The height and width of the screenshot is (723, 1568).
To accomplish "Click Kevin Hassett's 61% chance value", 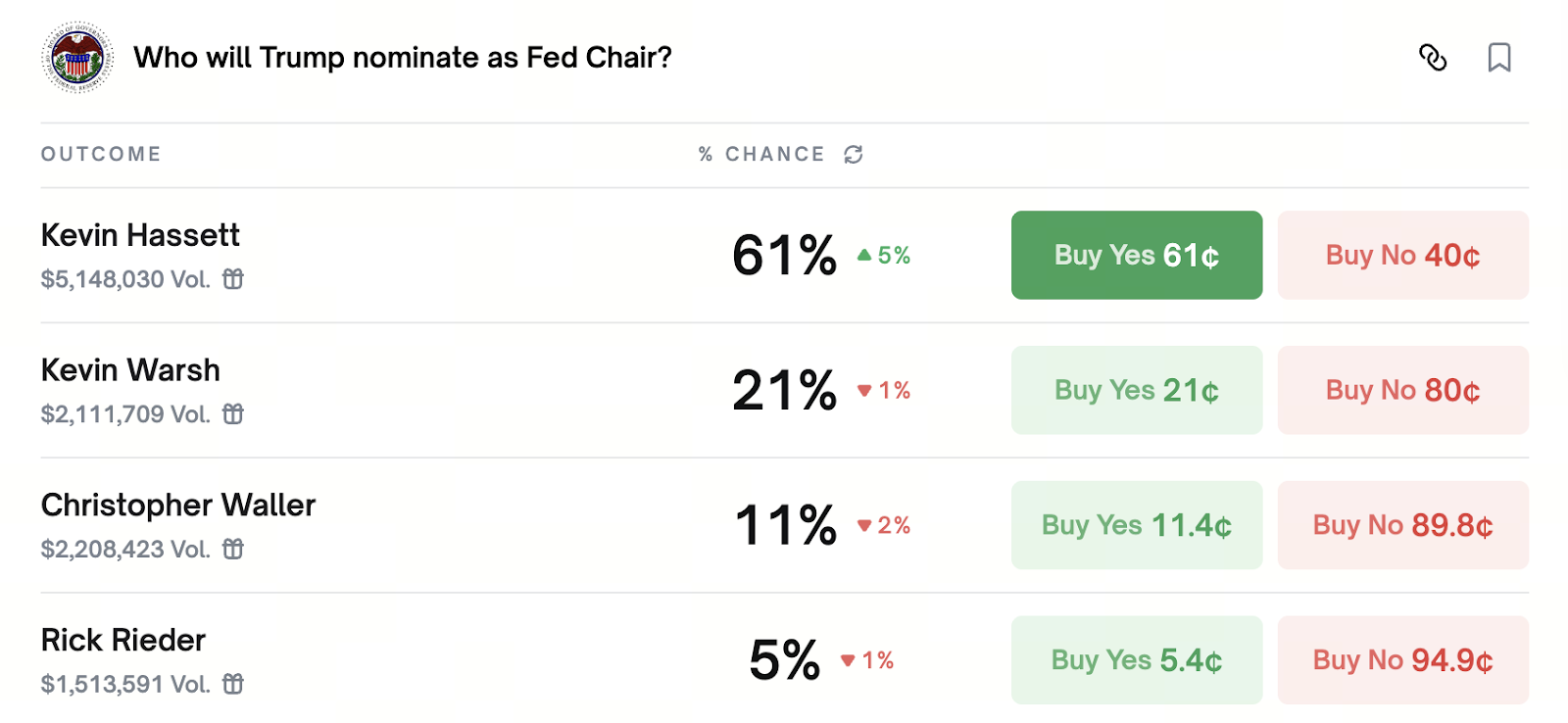I will tap(784, 256).
